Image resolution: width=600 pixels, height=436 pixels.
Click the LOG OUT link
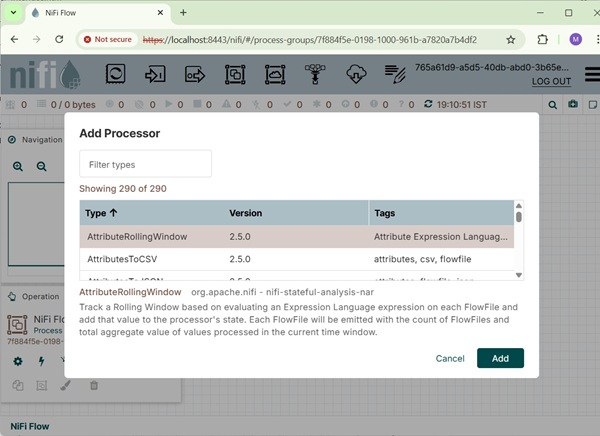point(551,82)
